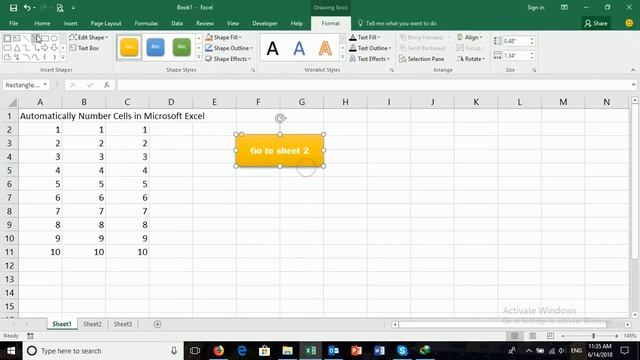
Task: Choose the black A WordArt style
Action: coord(273,48)
